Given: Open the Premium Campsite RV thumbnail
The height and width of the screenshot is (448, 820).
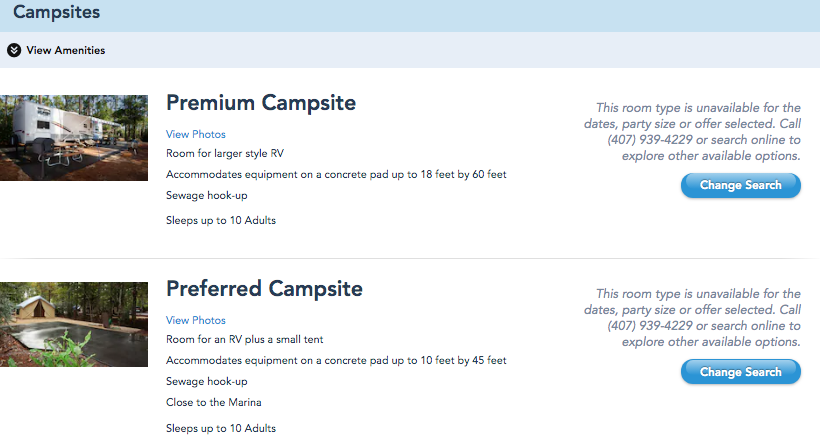Looking at the screenshot, I should pos(74,137).
